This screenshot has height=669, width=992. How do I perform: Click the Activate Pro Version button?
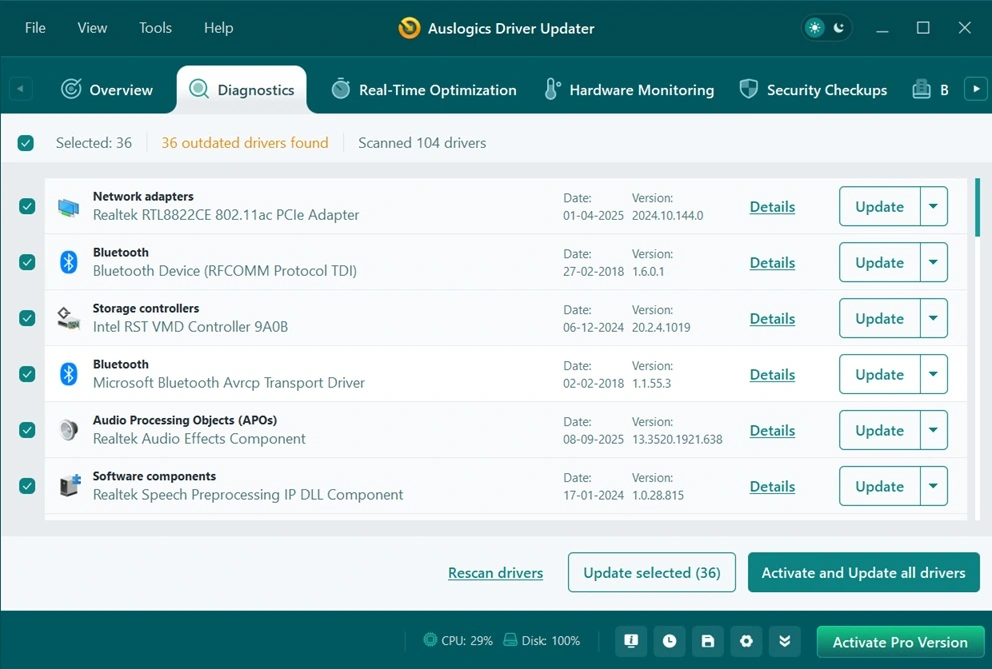coord(900,642)
